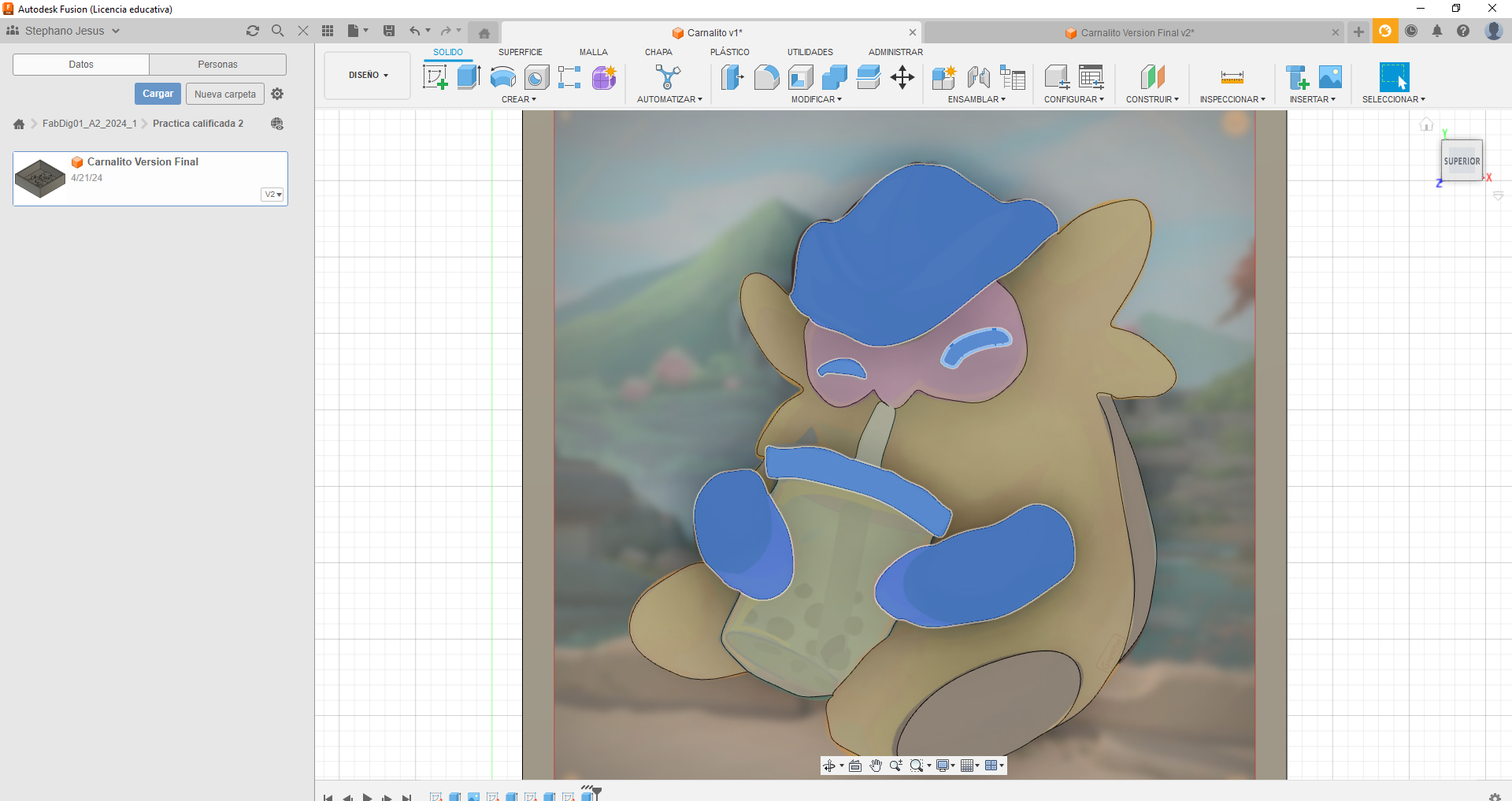Switch to the Superficie tab
The height and width of the screenshot is (801, 1512).
point(521,52)
